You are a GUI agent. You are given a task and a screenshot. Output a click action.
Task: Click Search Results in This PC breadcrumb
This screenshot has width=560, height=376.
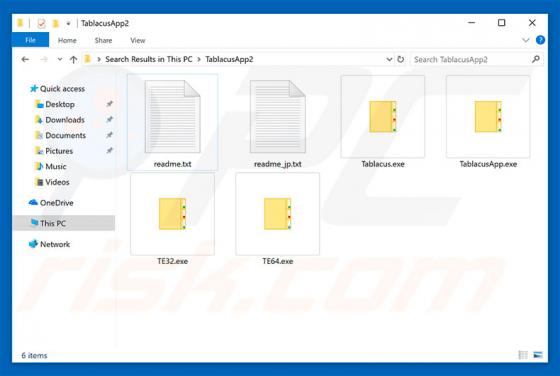[x=149, y=59]
